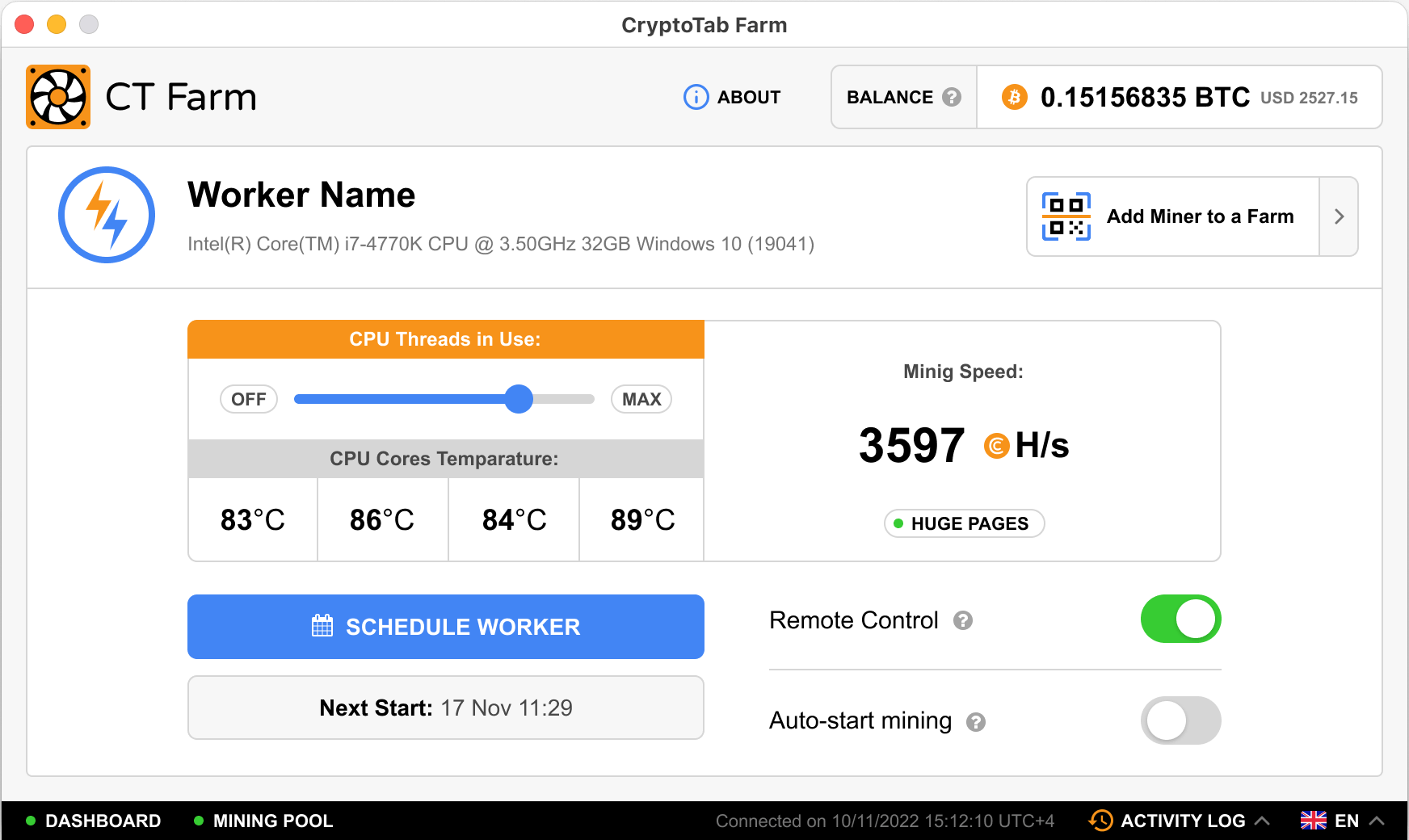
Task: Expand the Activity Log panel arrow
Action: pos(1263,821)
